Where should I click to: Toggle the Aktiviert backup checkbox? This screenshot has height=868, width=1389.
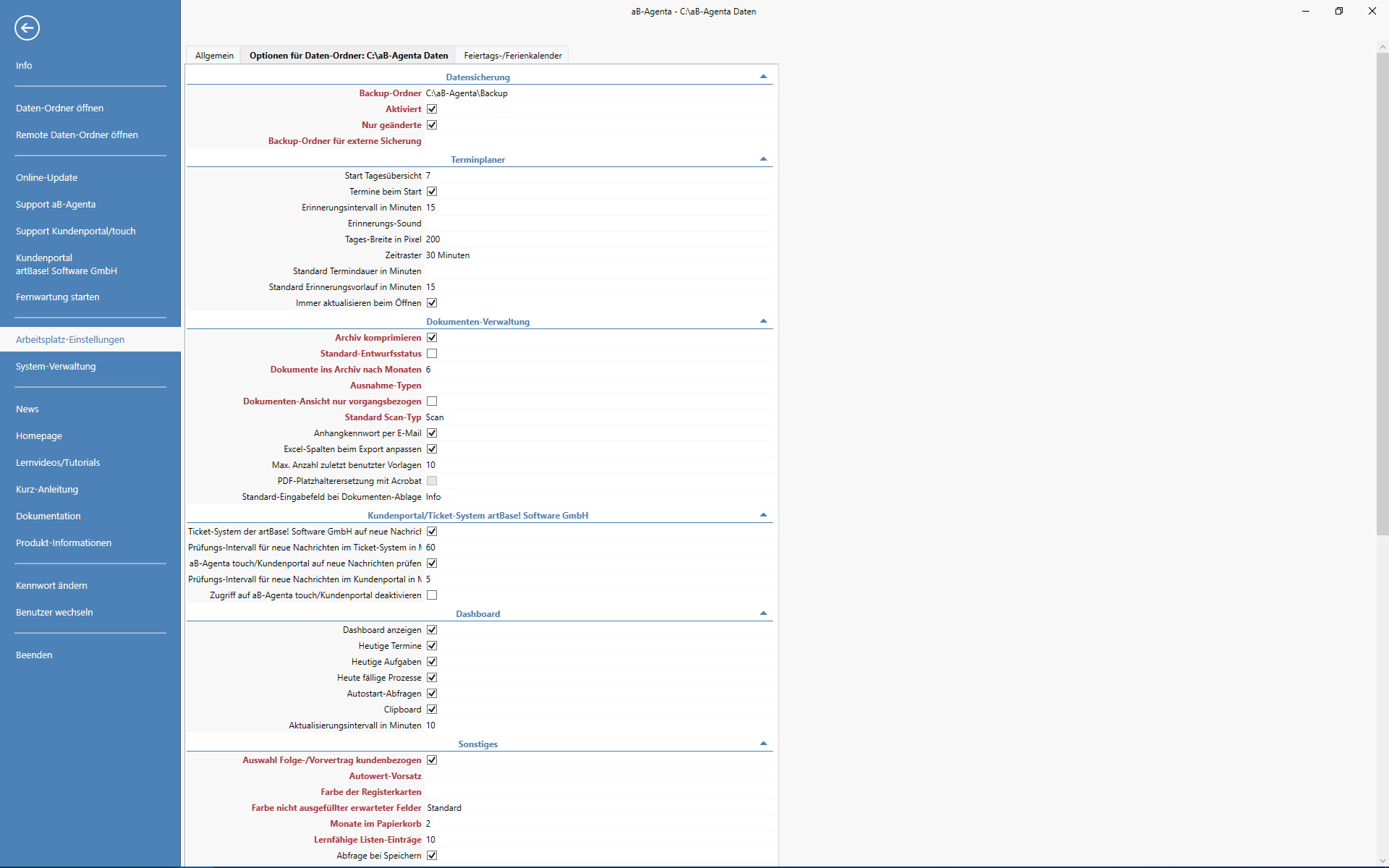point(432,109)
